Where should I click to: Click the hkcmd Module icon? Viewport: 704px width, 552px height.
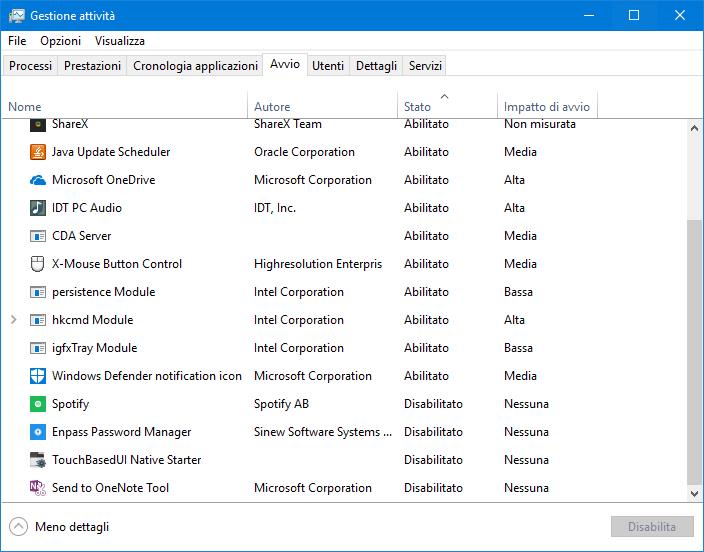(x=38, y=320)
